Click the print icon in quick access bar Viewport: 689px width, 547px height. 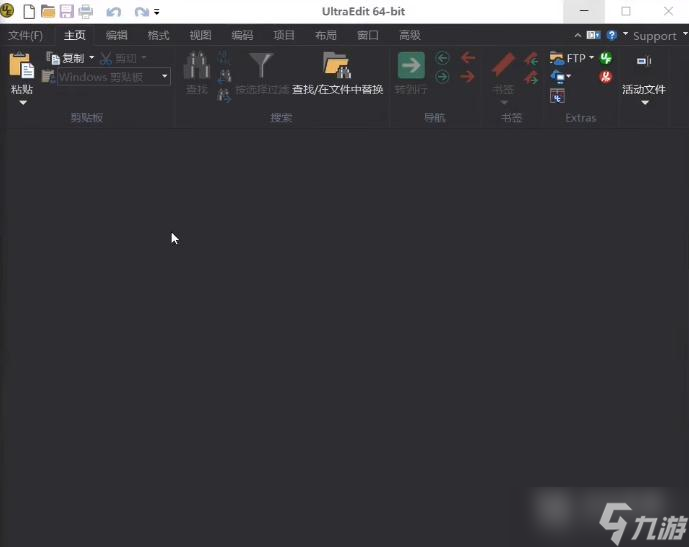point(86,11)
